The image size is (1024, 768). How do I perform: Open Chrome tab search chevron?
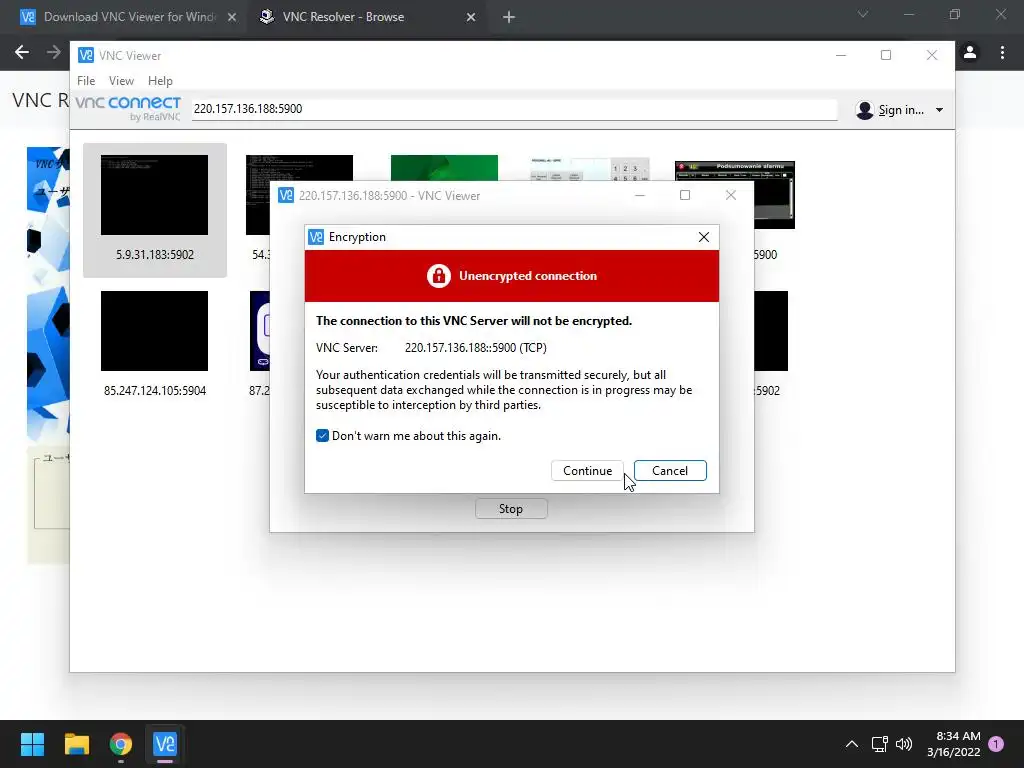[x=863, y=14]
